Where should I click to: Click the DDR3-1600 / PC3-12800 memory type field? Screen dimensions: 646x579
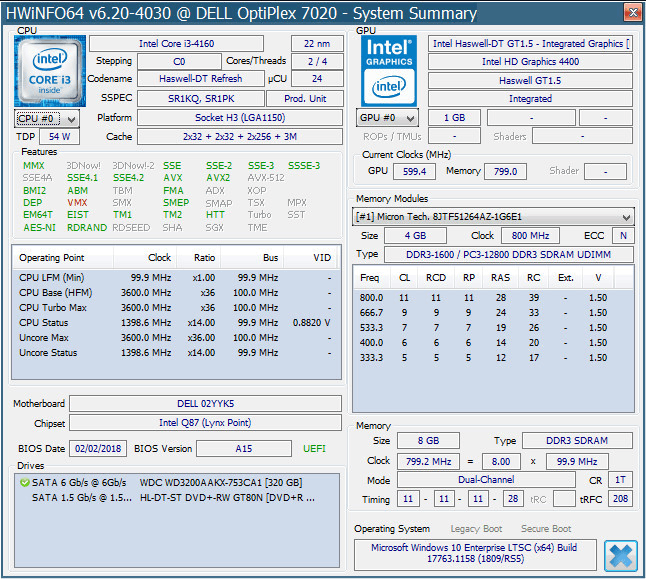(x=509, y=255)
